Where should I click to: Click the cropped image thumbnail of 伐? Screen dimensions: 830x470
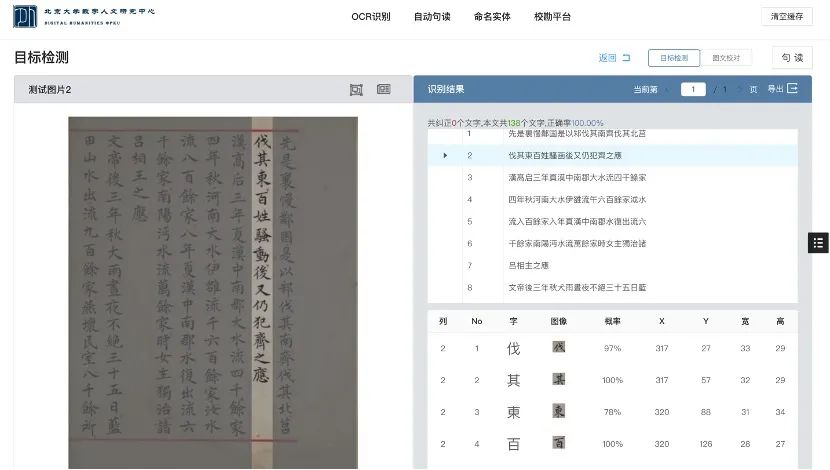[x=558, y=347]
